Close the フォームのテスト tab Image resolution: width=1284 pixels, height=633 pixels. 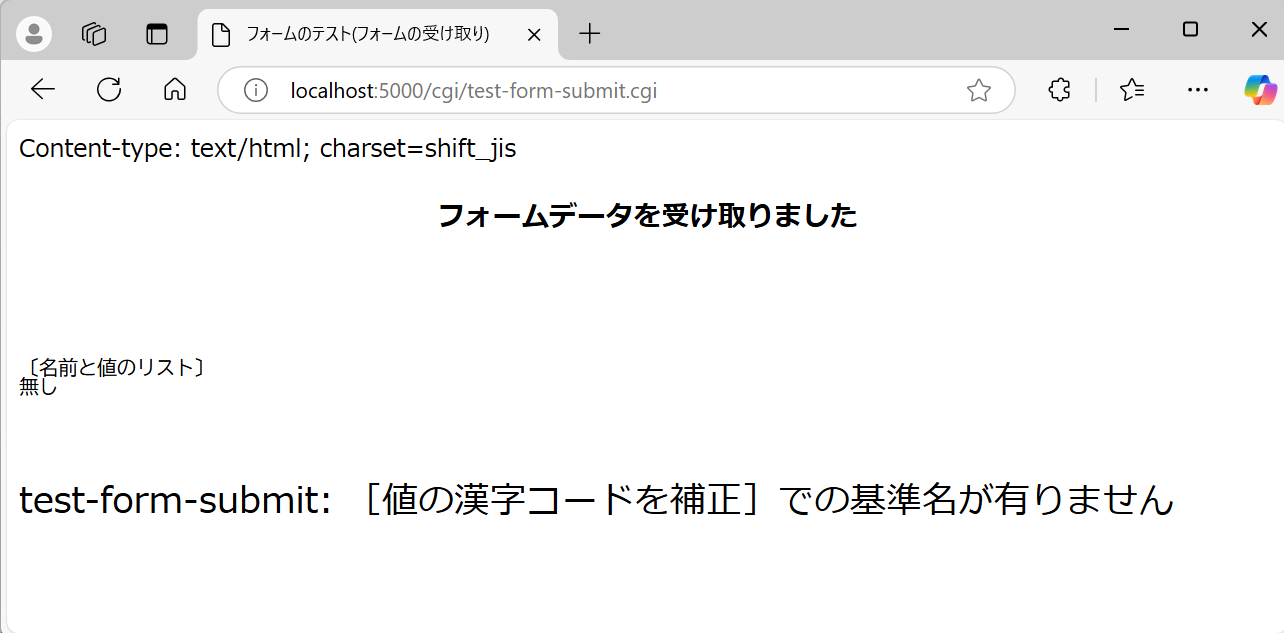[534, 34]
